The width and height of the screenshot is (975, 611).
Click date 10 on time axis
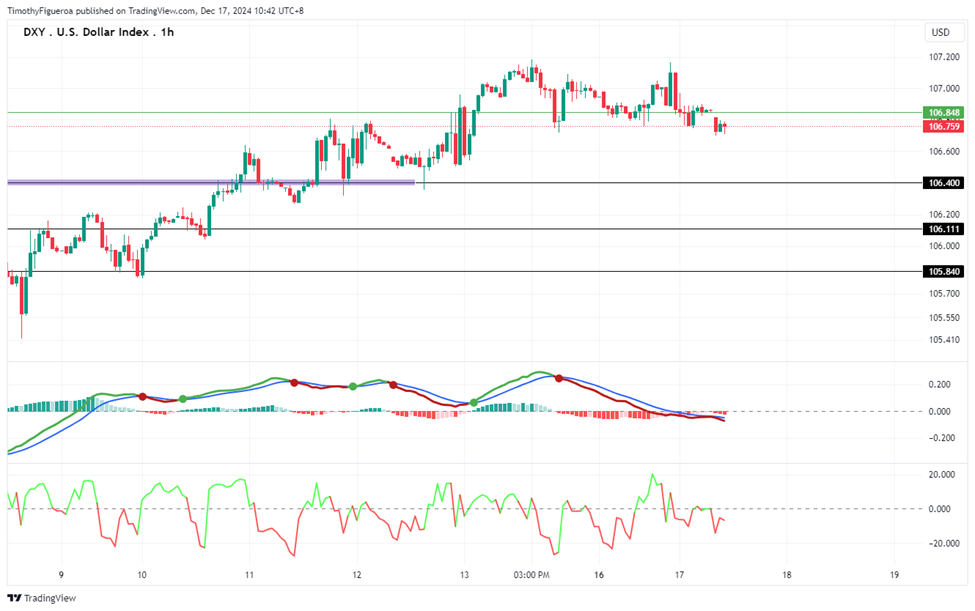point(142,575)
